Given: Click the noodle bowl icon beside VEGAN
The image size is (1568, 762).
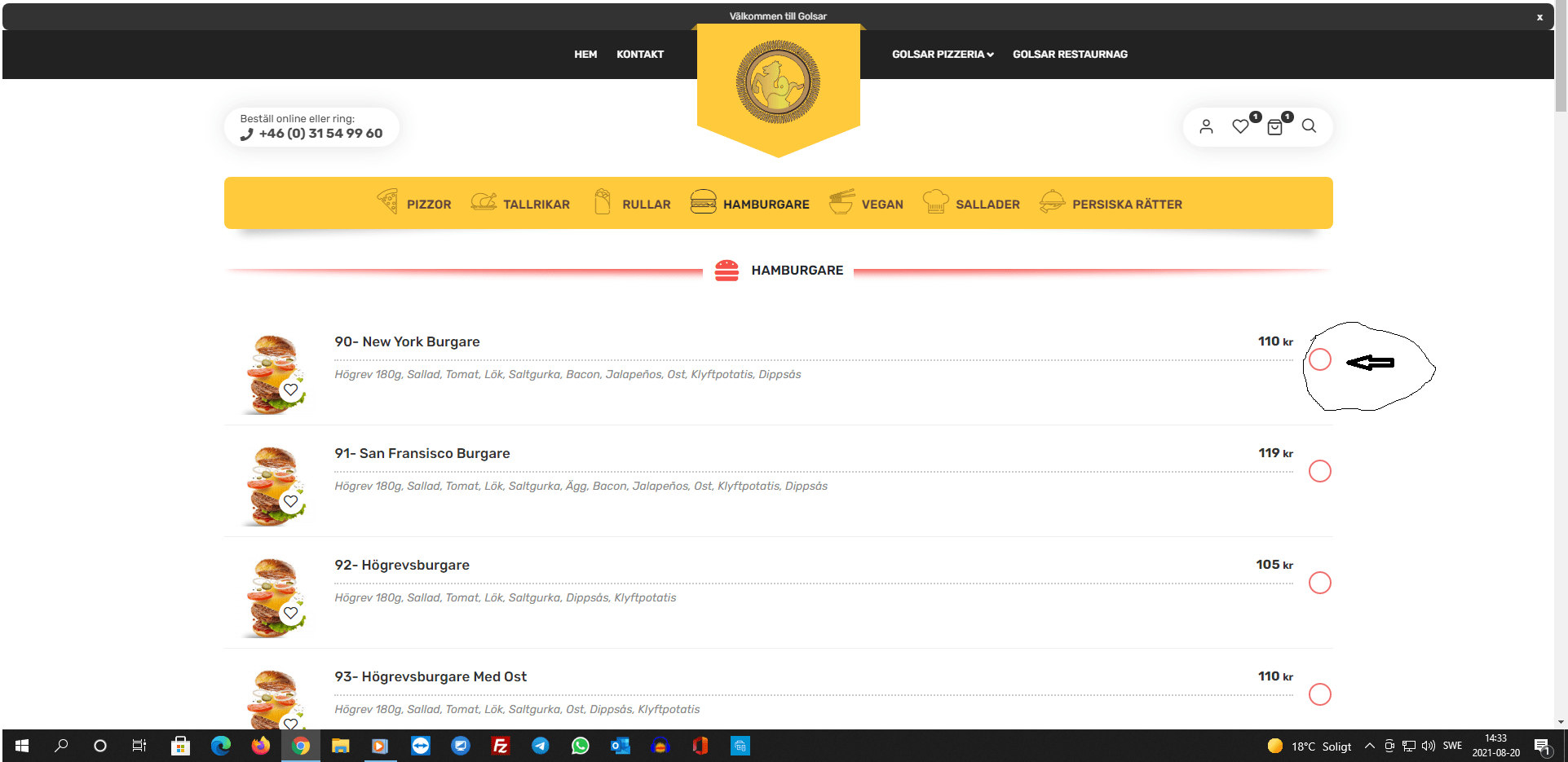Looking at the screenshot, I should tap(841, 201).
